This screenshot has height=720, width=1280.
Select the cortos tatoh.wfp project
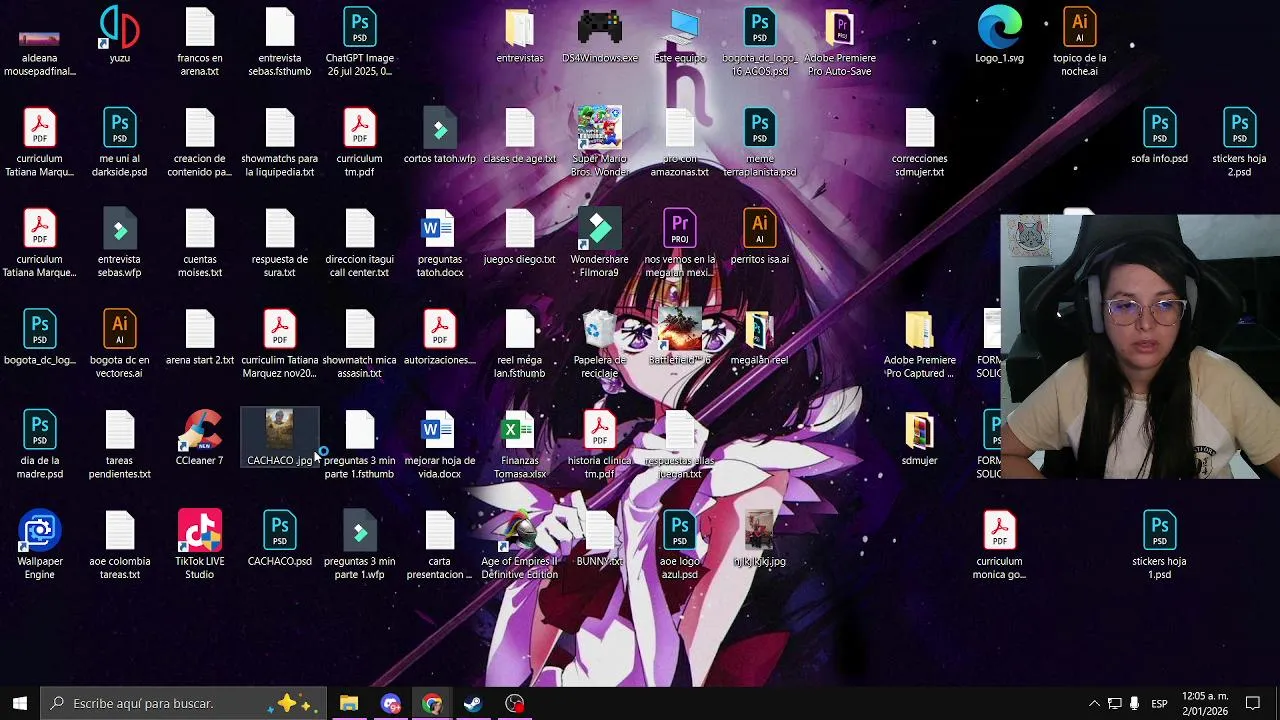439,135
